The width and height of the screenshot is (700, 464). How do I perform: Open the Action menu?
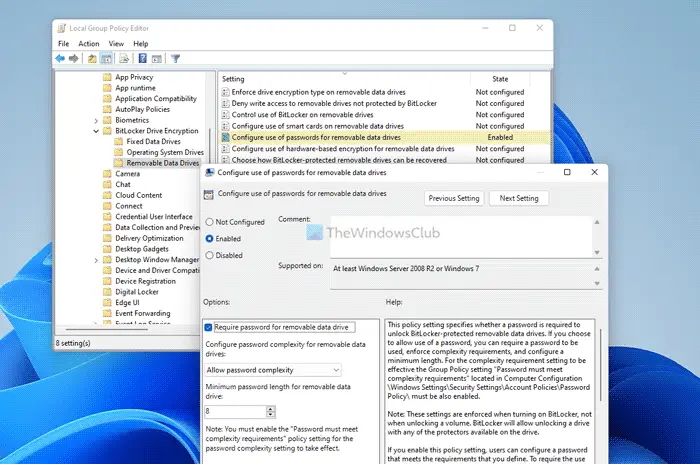pyautogui.click(x=89, y=44)
